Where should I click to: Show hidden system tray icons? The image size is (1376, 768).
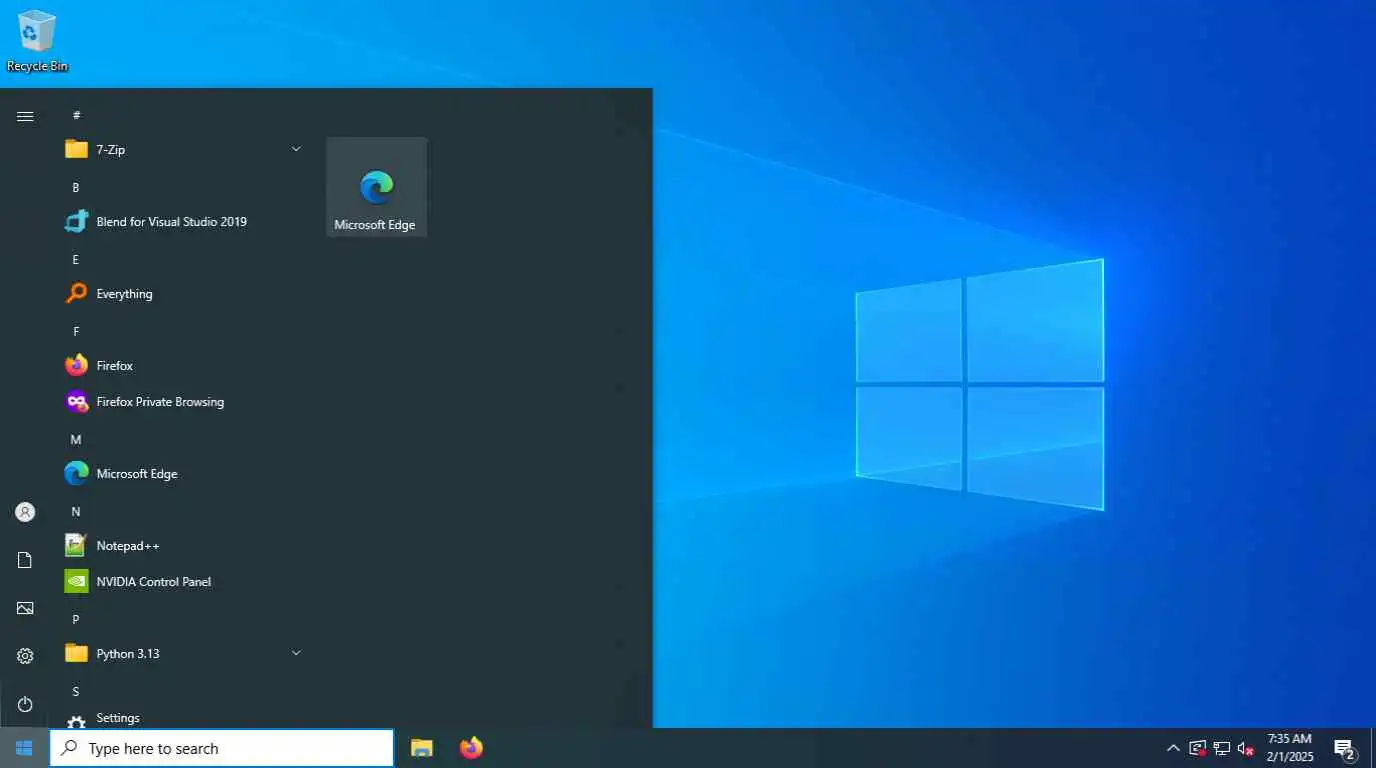(x=1173, y=748)
